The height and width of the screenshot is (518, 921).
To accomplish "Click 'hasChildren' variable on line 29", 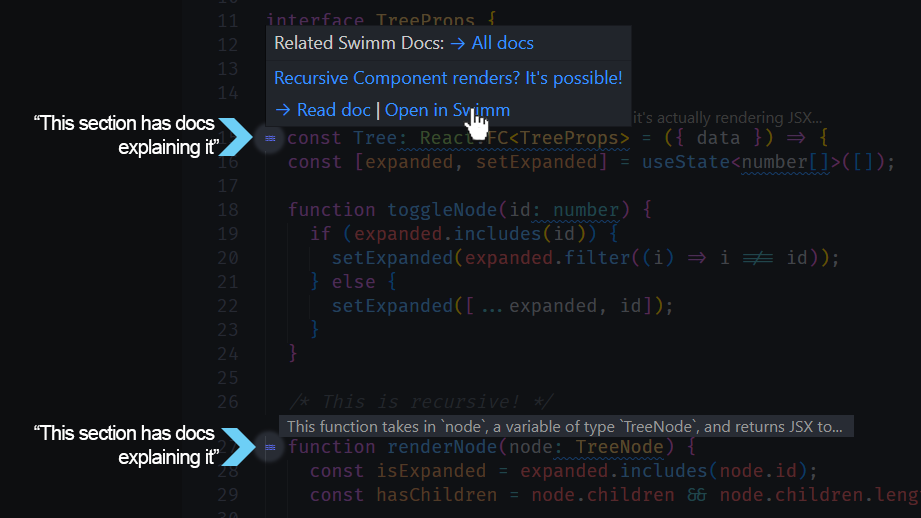I will point(436,496).
